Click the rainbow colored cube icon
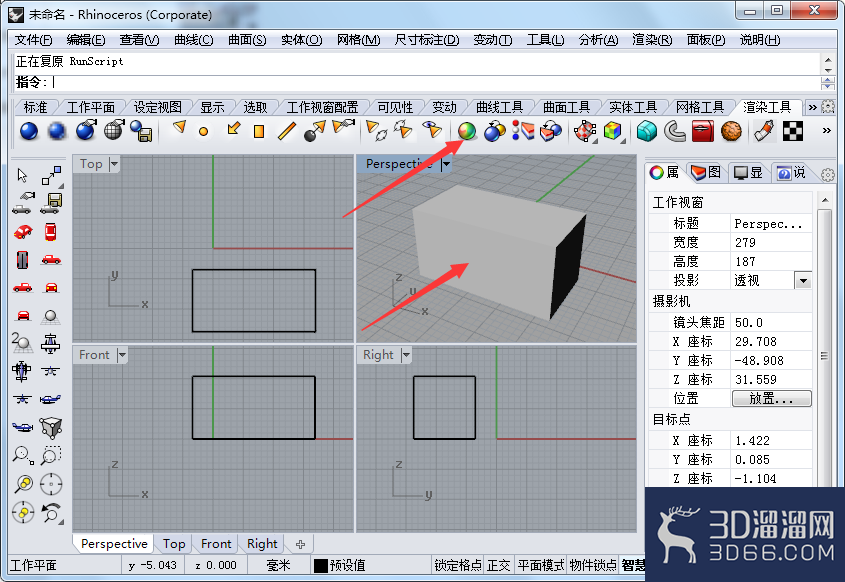The image size is (845, 582). pyautogui.click(x=613, y=131)
